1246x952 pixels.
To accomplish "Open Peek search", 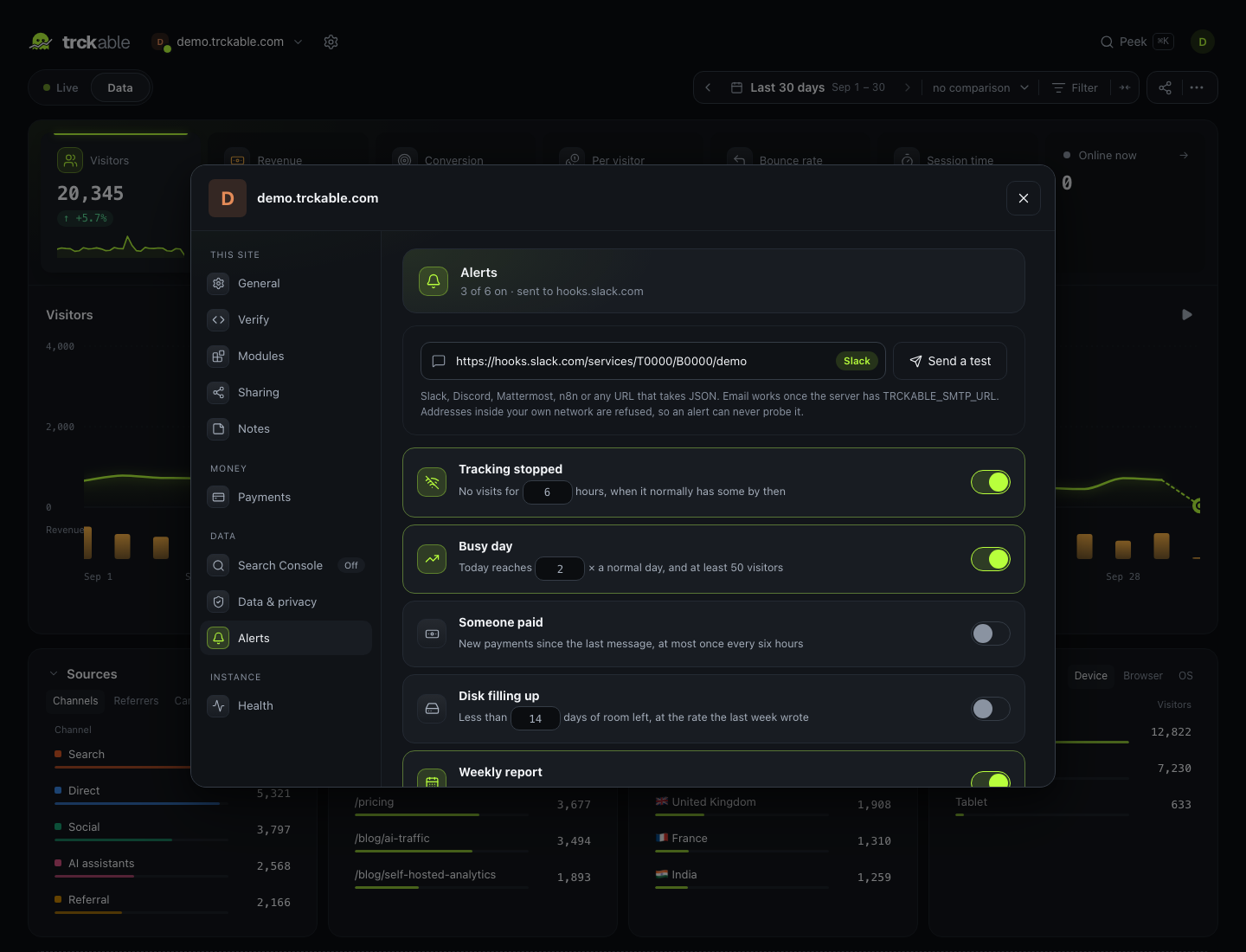I will click(1137, 42).
